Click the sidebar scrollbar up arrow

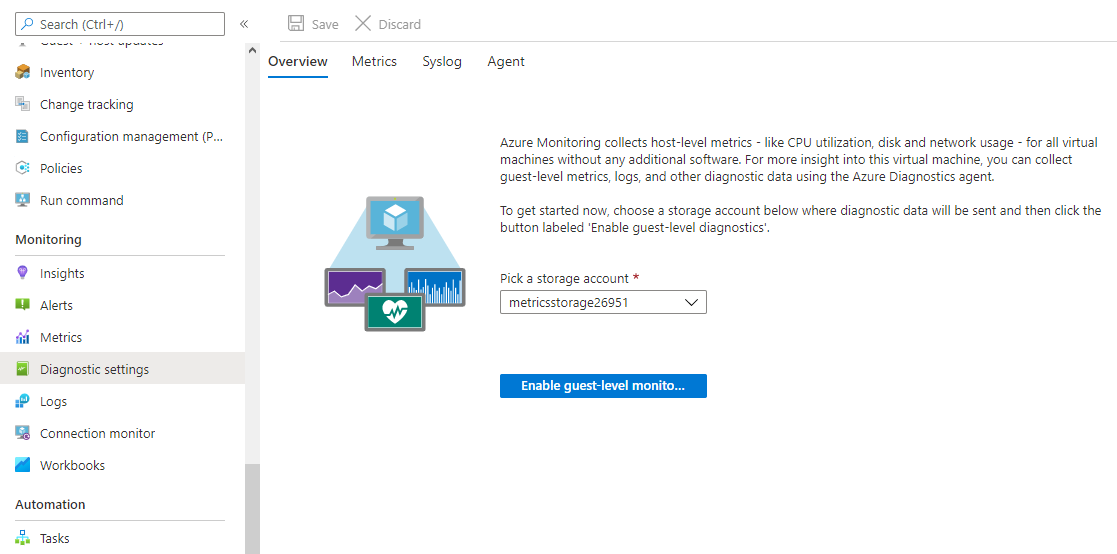(252, 51)
